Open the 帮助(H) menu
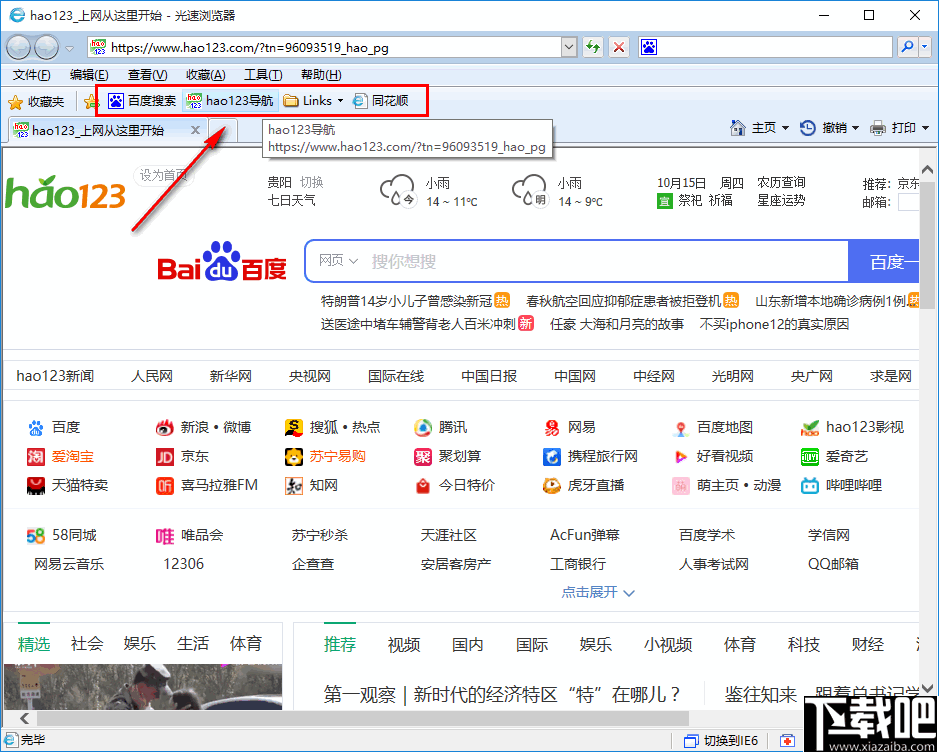Viewport: 939px width, 752px height. (321, 75)
